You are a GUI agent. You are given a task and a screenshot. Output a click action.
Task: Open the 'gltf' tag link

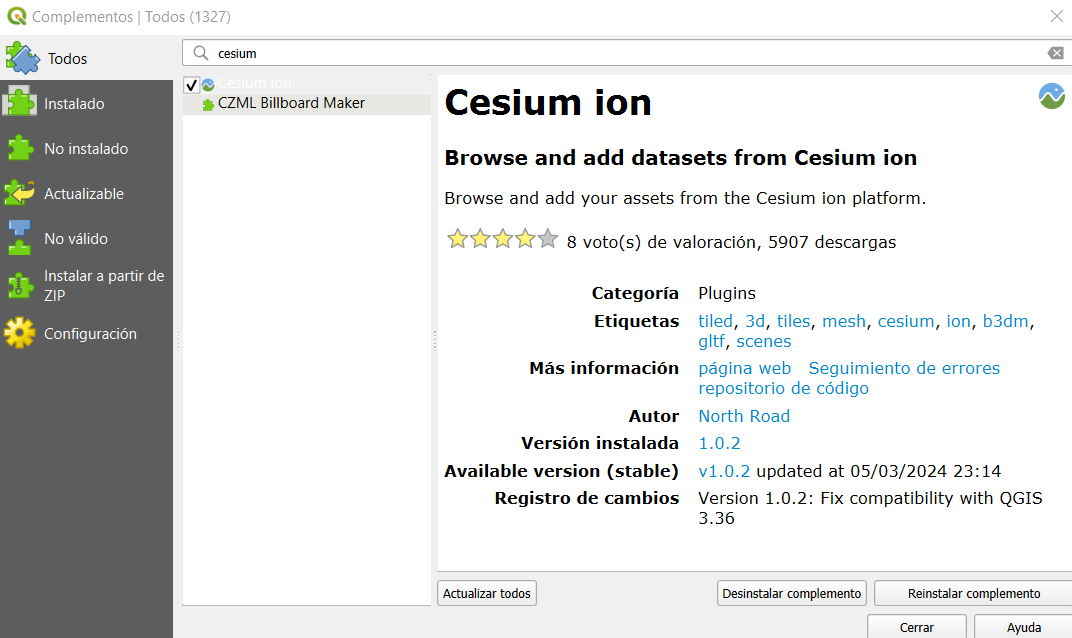[711, 341]
